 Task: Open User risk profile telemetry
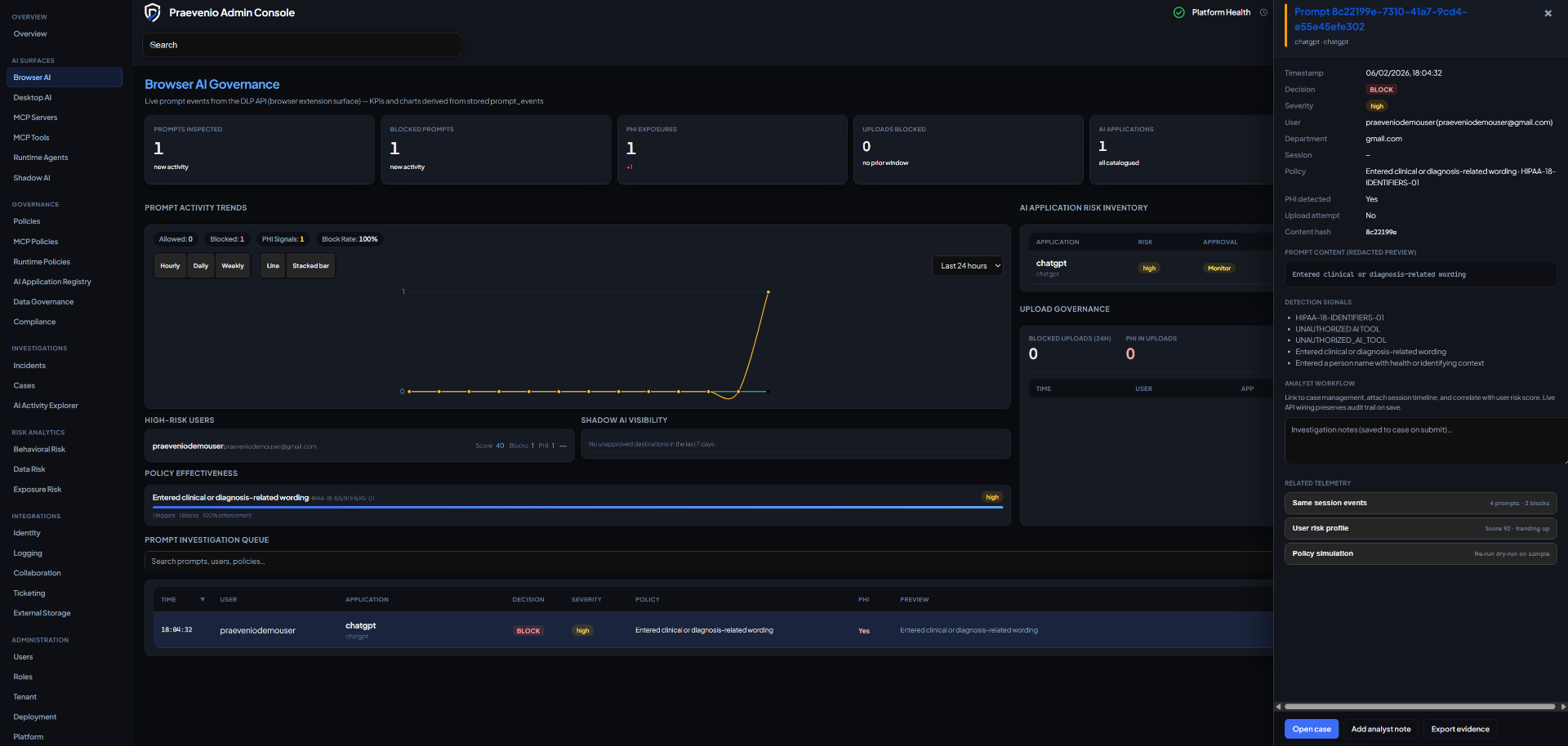[x=1421, y=528]
